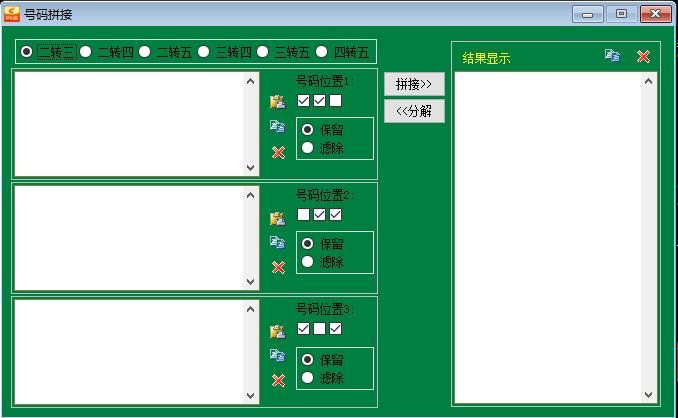Toggle first checkbox of 号码位置1
Image resolution: width=678 pixels, height=418 pixels.
click(x=304, y=101)
